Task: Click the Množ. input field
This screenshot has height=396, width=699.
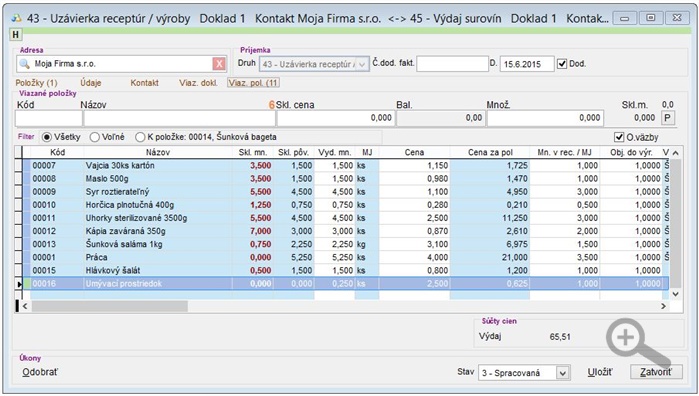Action: coord(545,118)
